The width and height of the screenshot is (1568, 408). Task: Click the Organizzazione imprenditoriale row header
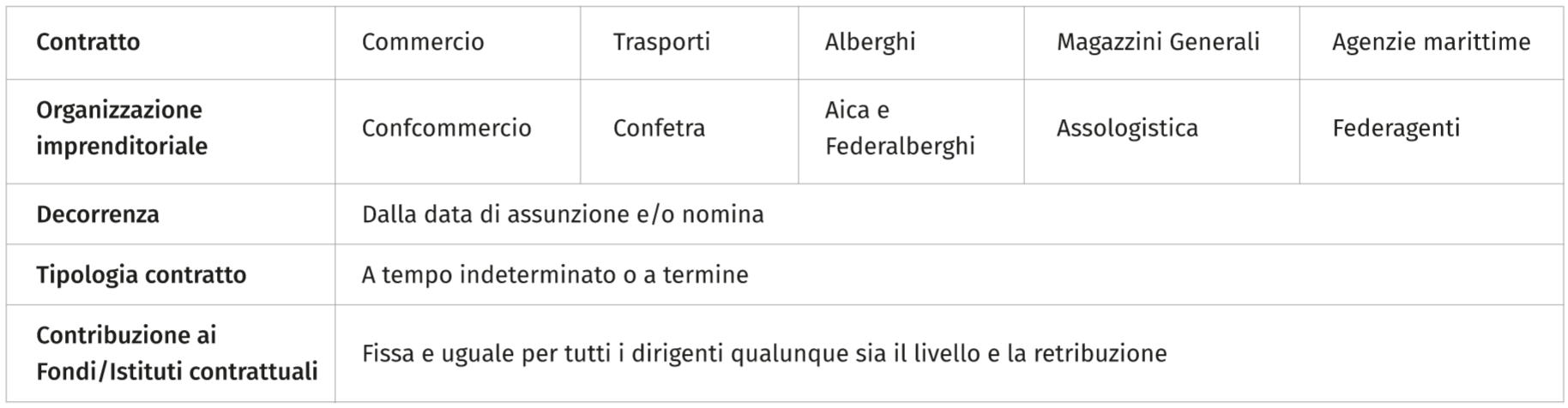tap(122, 128)
